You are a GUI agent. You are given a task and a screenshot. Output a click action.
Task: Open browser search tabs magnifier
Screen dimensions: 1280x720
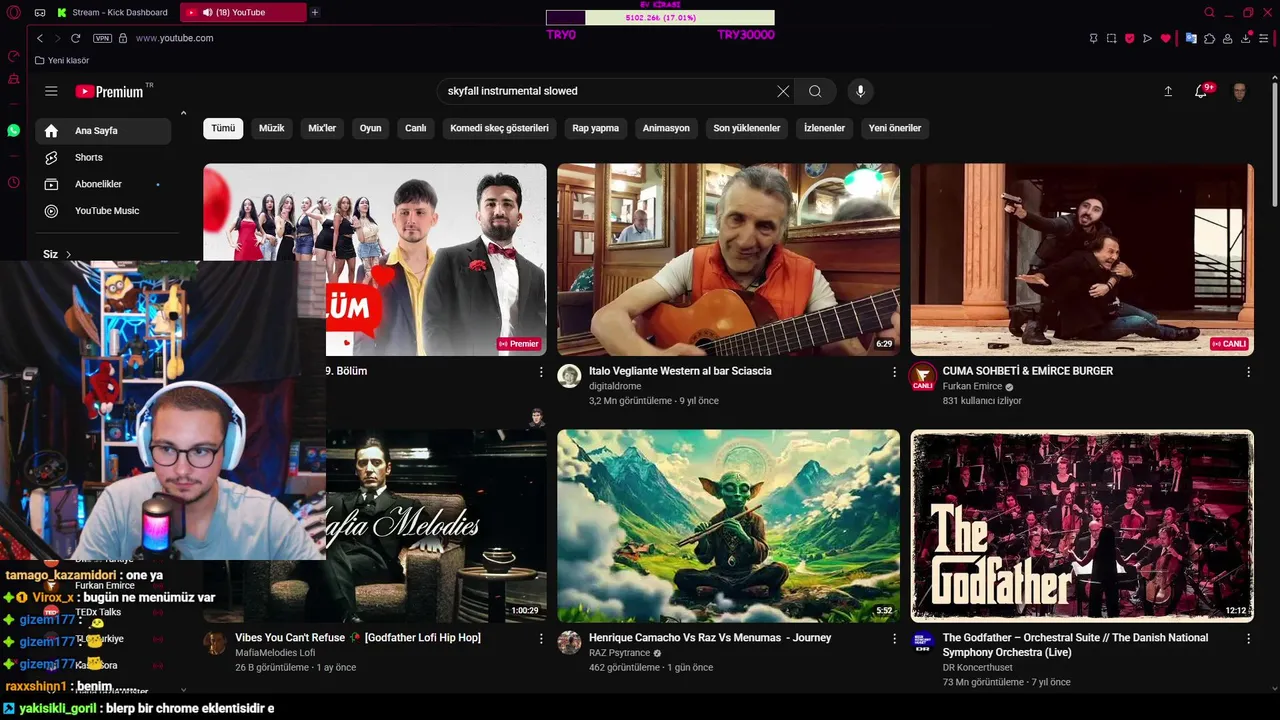(1210, 13)
